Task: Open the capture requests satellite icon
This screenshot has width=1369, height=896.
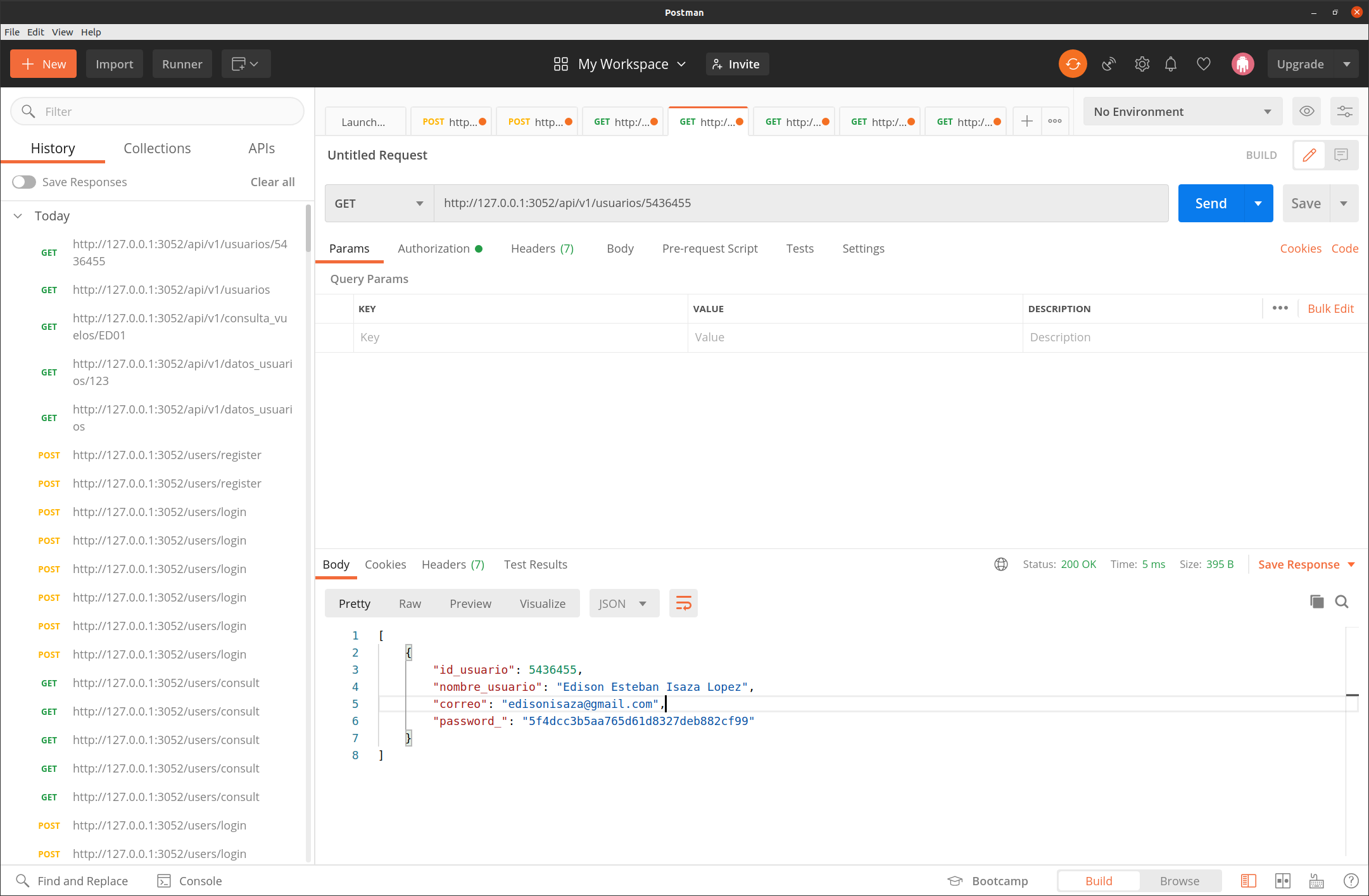Action: tap(1109, 64)
